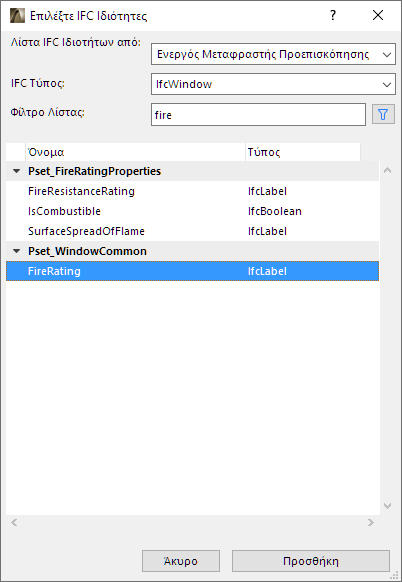The height and width of the screenshot is (582, 402).
Task: Click the Άκυρο cancel button
Action: coord(181,561)
